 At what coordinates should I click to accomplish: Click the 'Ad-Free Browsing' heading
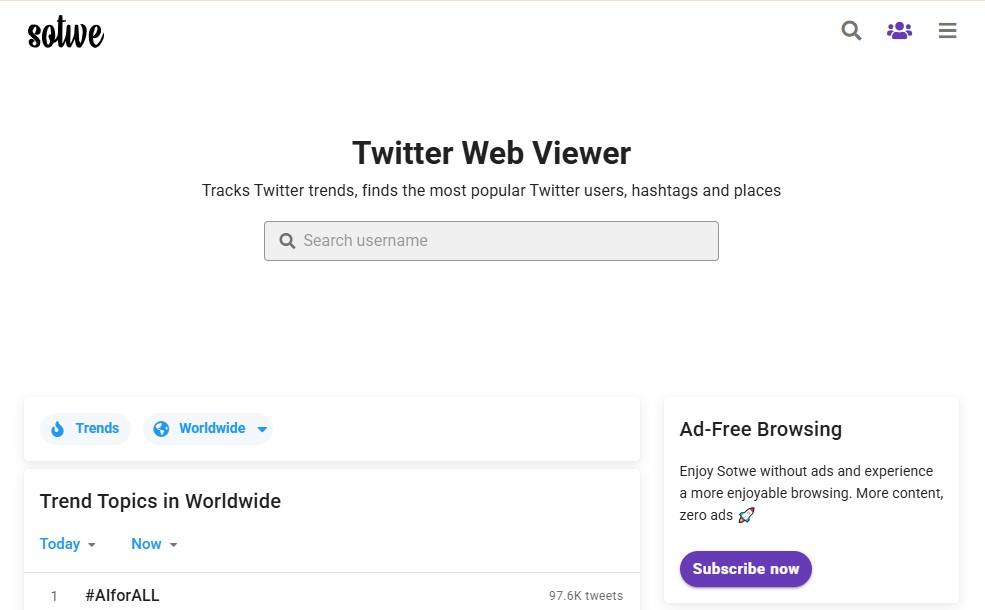pyautogui.click(x=761, y=429)
